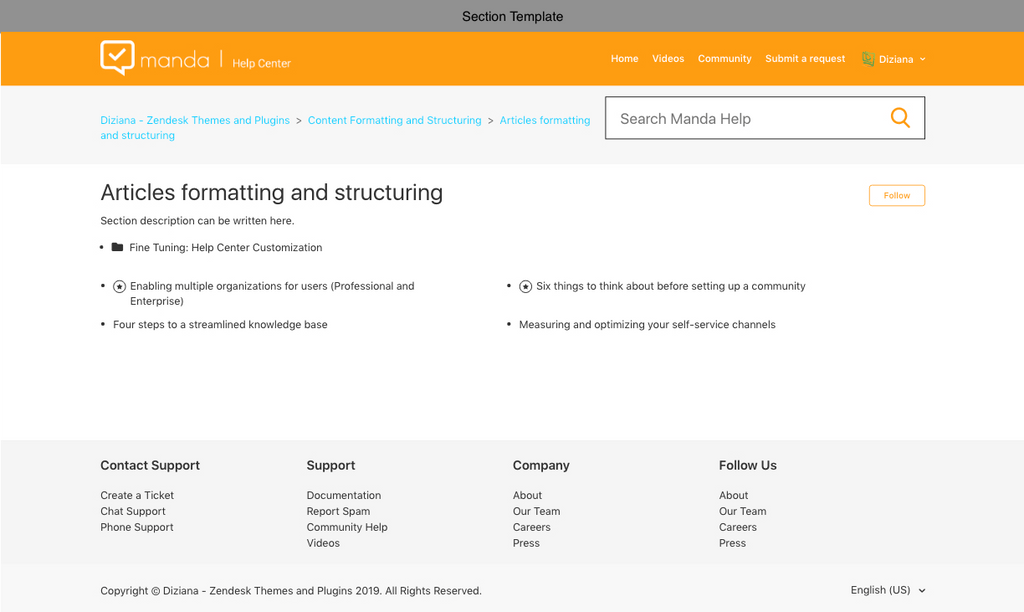Expand the Diziana account menu chevron
This screenshot has height=612, width=1024.
[x=922, y=59]
